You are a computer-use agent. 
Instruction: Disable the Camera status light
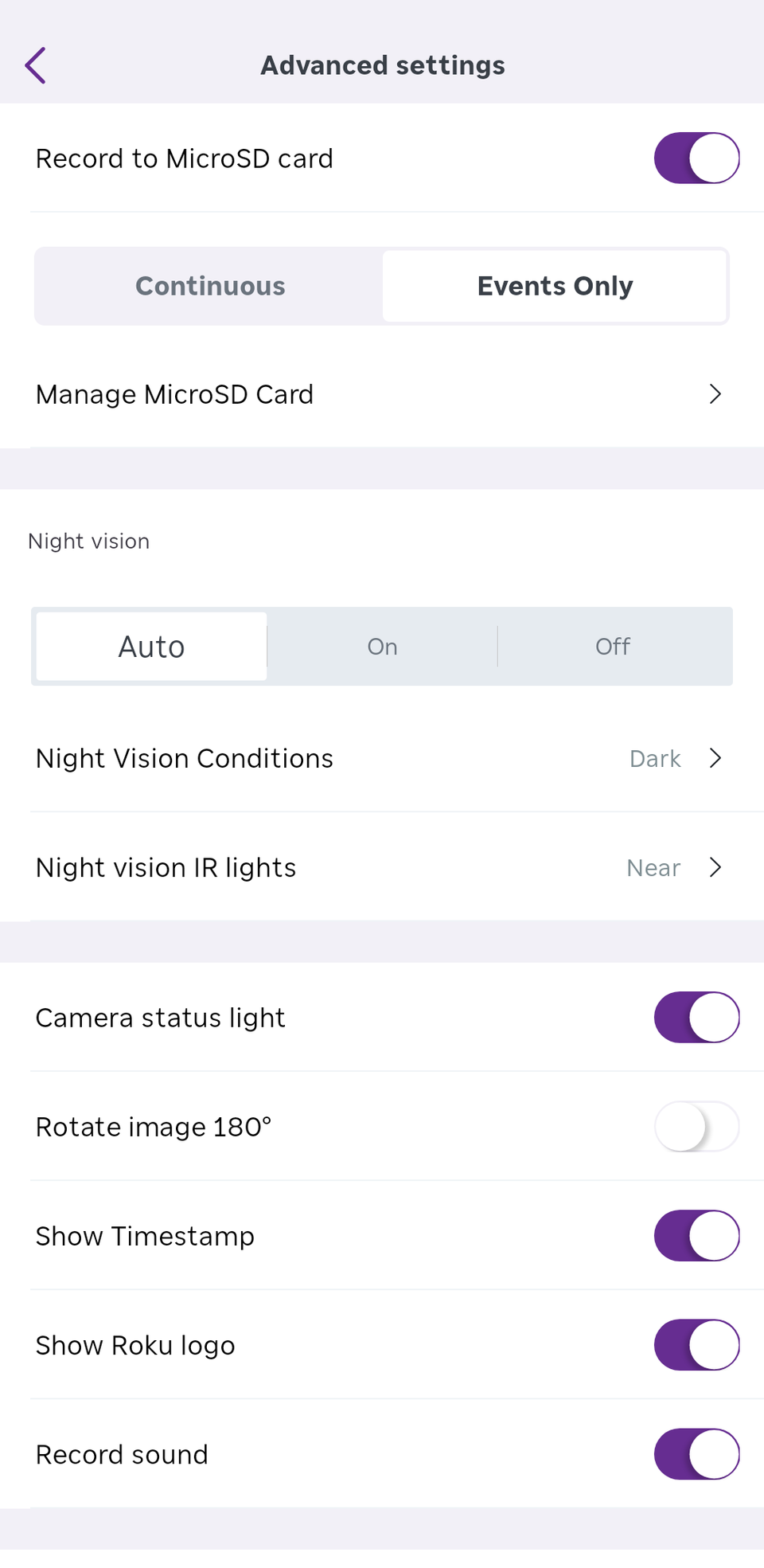click(x=696, y=1017)
